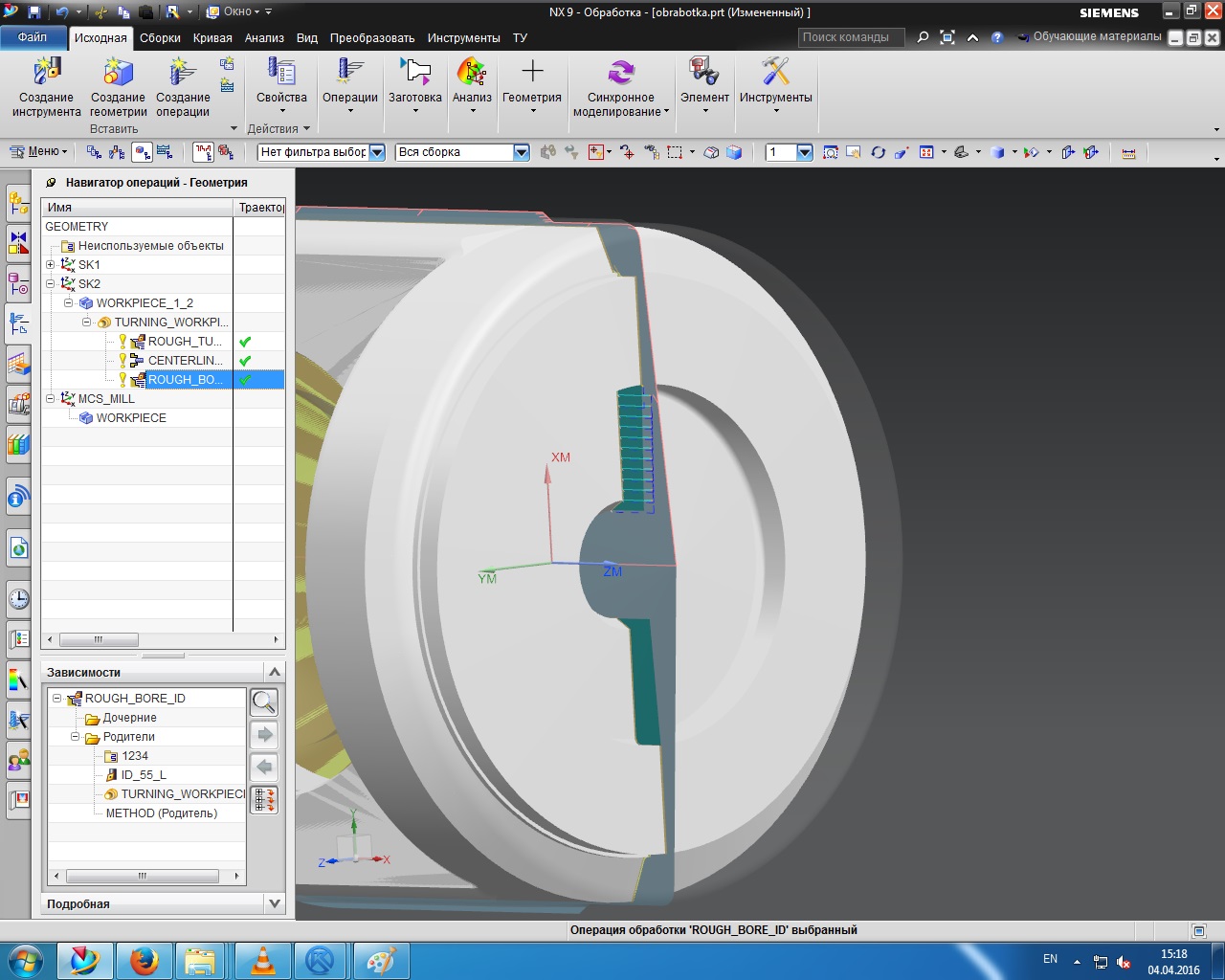Open Firefox from the taskbar
1225x980 pixels.
coord(145,960)
